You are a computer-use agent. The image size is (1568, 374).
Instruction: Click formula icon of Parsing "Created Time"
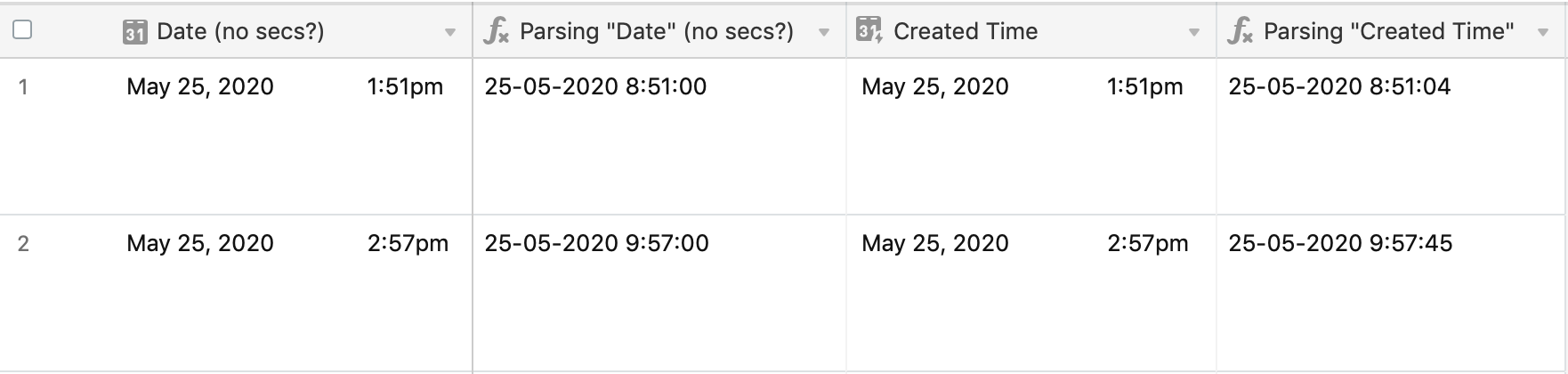point(1240,31)
